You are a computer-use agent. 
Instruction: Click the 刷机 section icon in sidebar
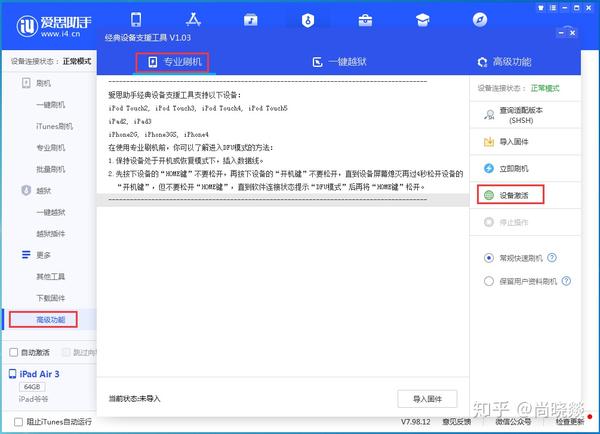click(26, 83)
